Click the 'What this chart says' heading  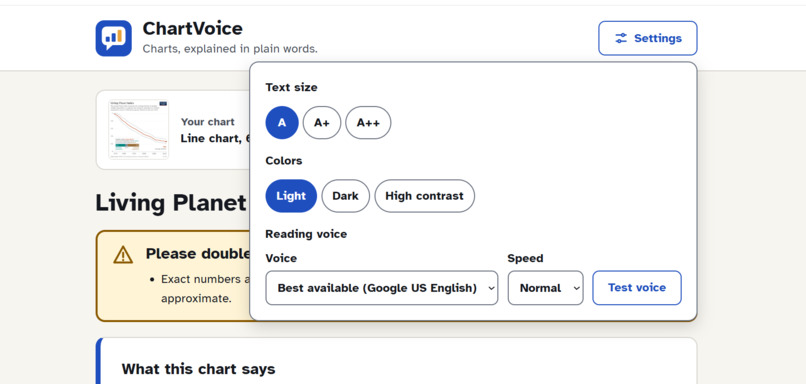tap(198, 369)
